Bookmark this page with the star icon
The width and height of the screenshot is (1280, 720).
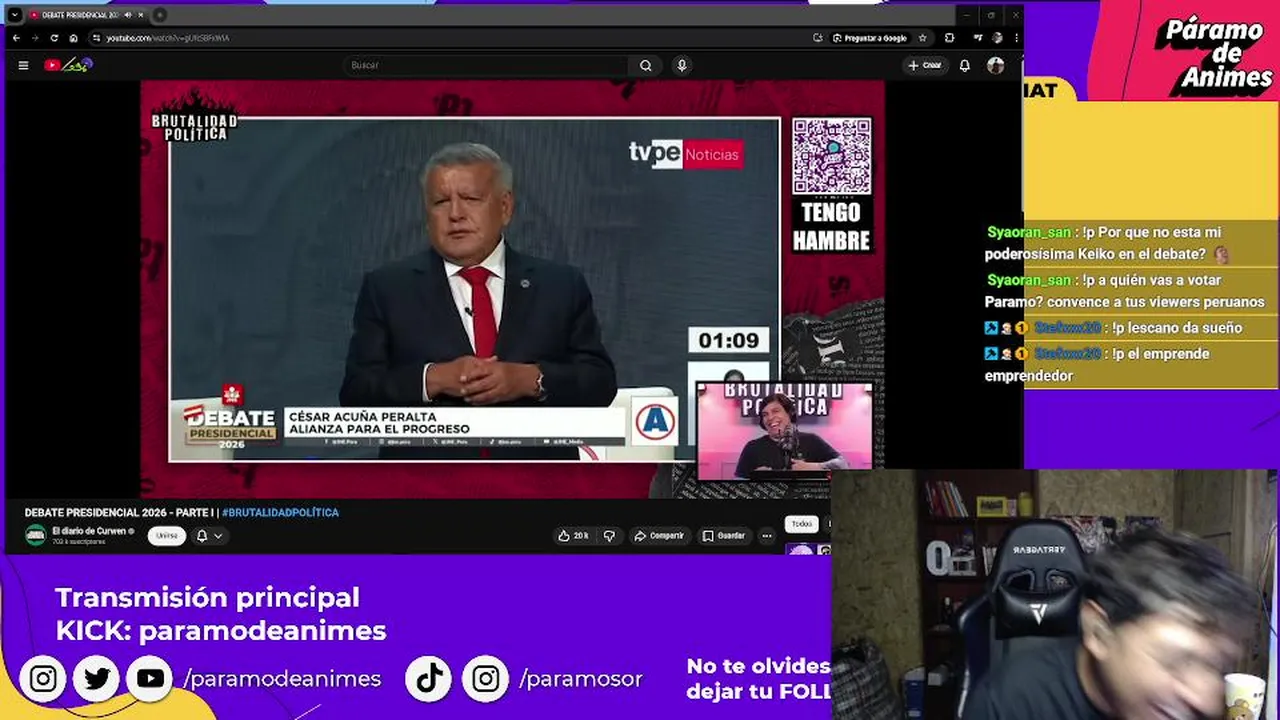tap(922, 38)
